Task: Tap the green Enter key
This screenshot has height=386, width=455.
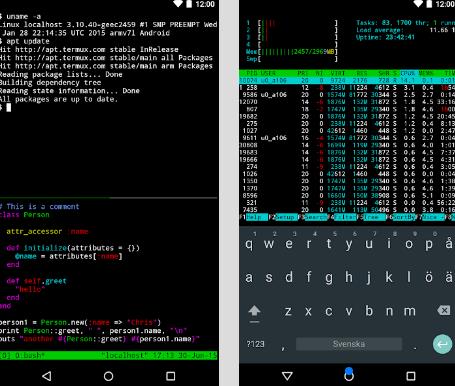Action: pyautogui.click(x=443, y=344)
